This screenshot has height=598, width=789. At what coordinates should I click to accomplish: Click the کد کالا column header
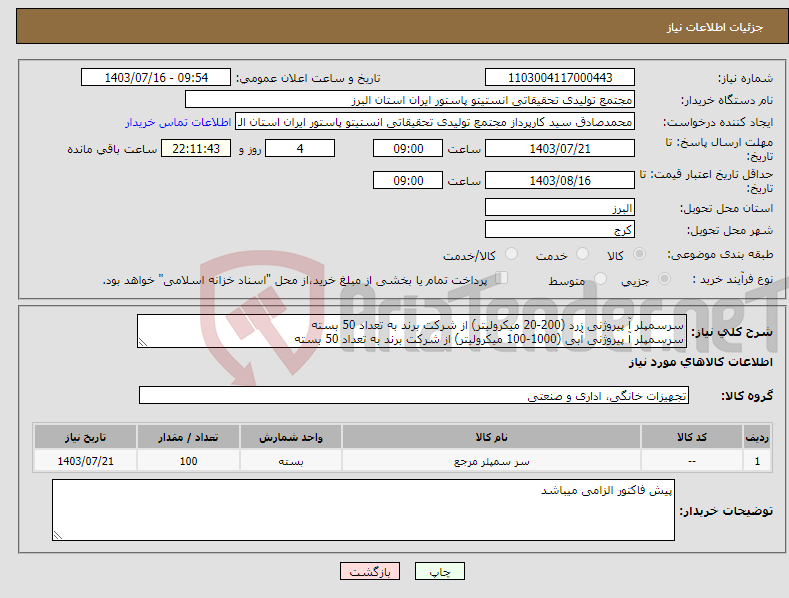[x=692, y=437]
